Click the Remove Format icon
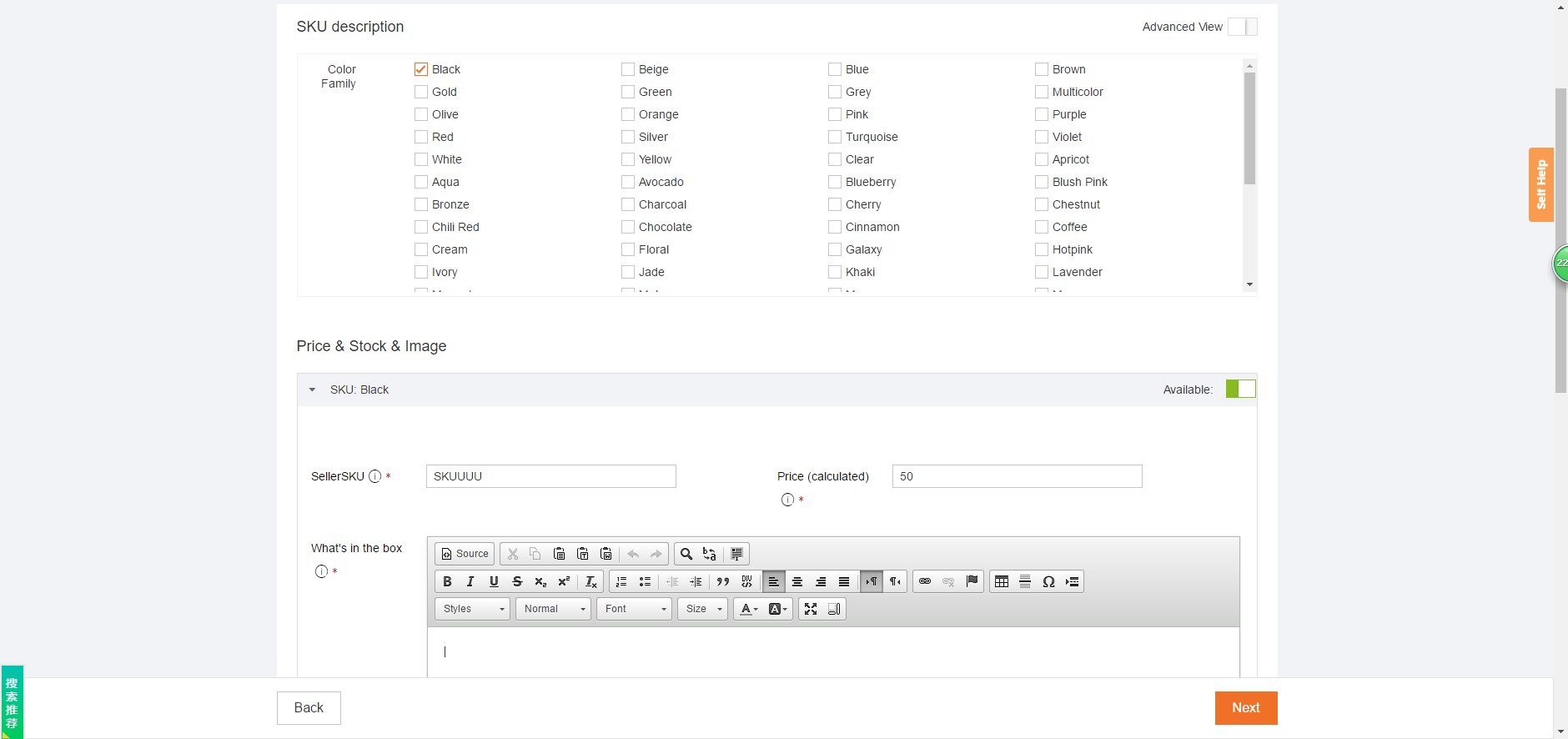1568x739 pixels. pos(591,581)
